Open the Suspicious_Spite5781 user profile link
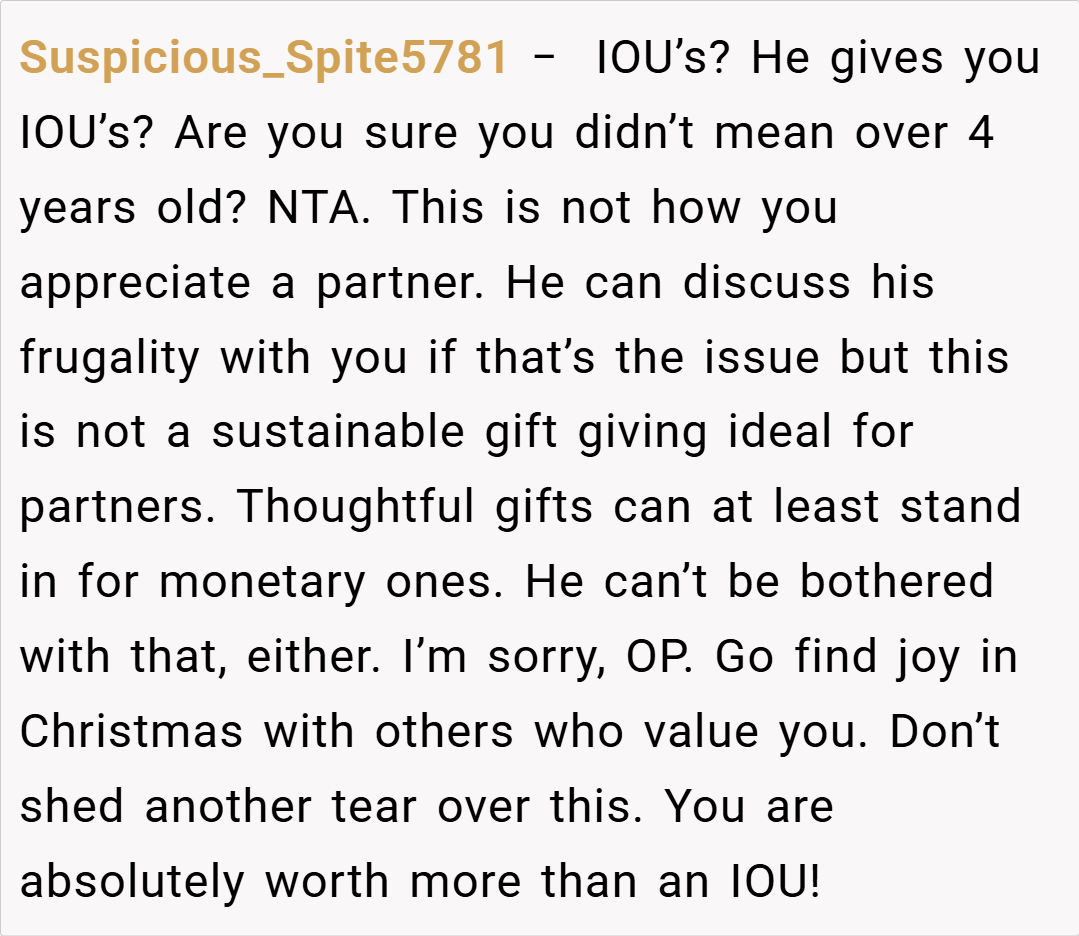Viewport: 1079px width, 936px height. click(x=264, y=59)
